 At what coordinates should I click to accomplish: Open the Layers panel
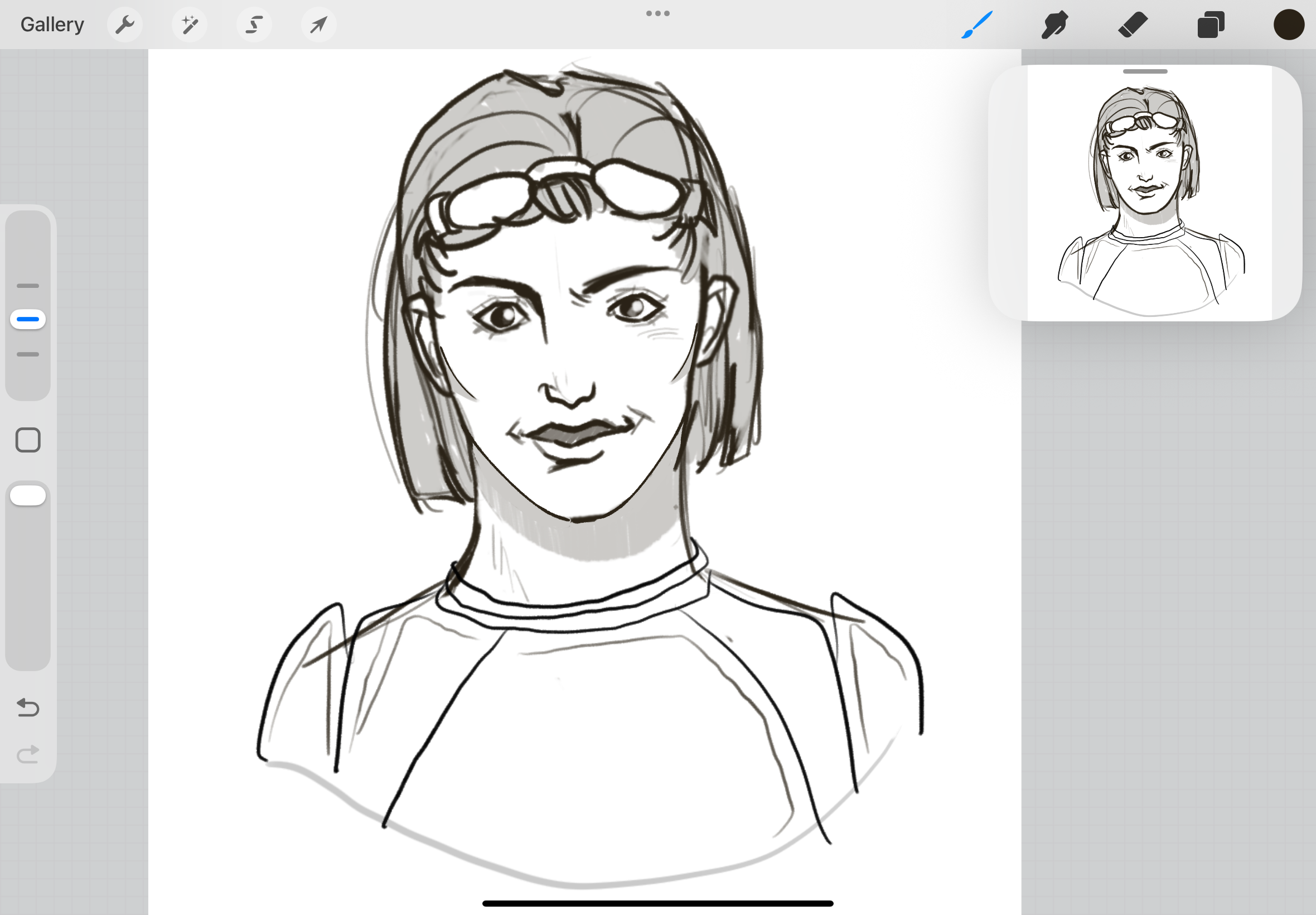coord(1211,25)
